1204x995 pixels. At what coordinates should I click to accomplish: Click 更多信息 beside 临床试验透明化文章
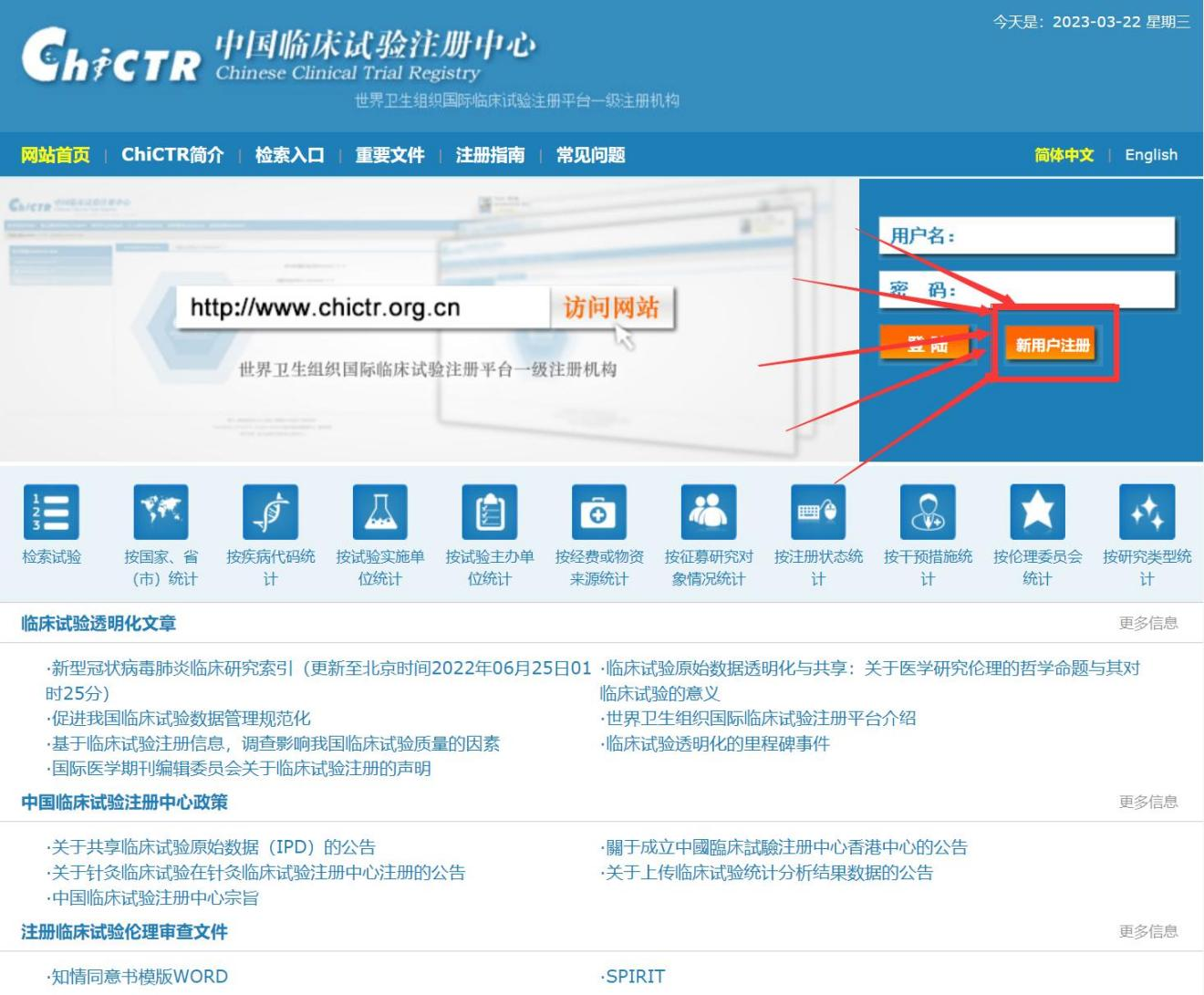(x=1147, y=623)
